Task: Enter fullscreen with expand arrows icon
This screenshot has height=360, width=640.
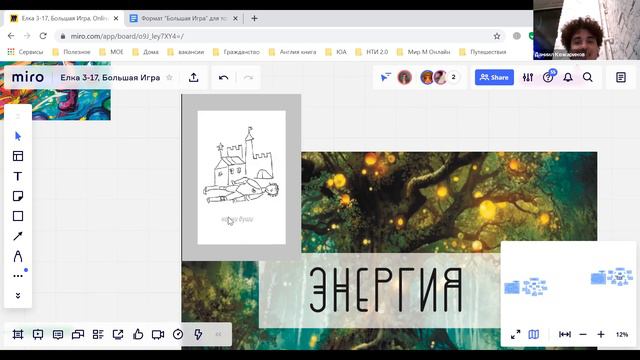Action: [x=516, y=334]
